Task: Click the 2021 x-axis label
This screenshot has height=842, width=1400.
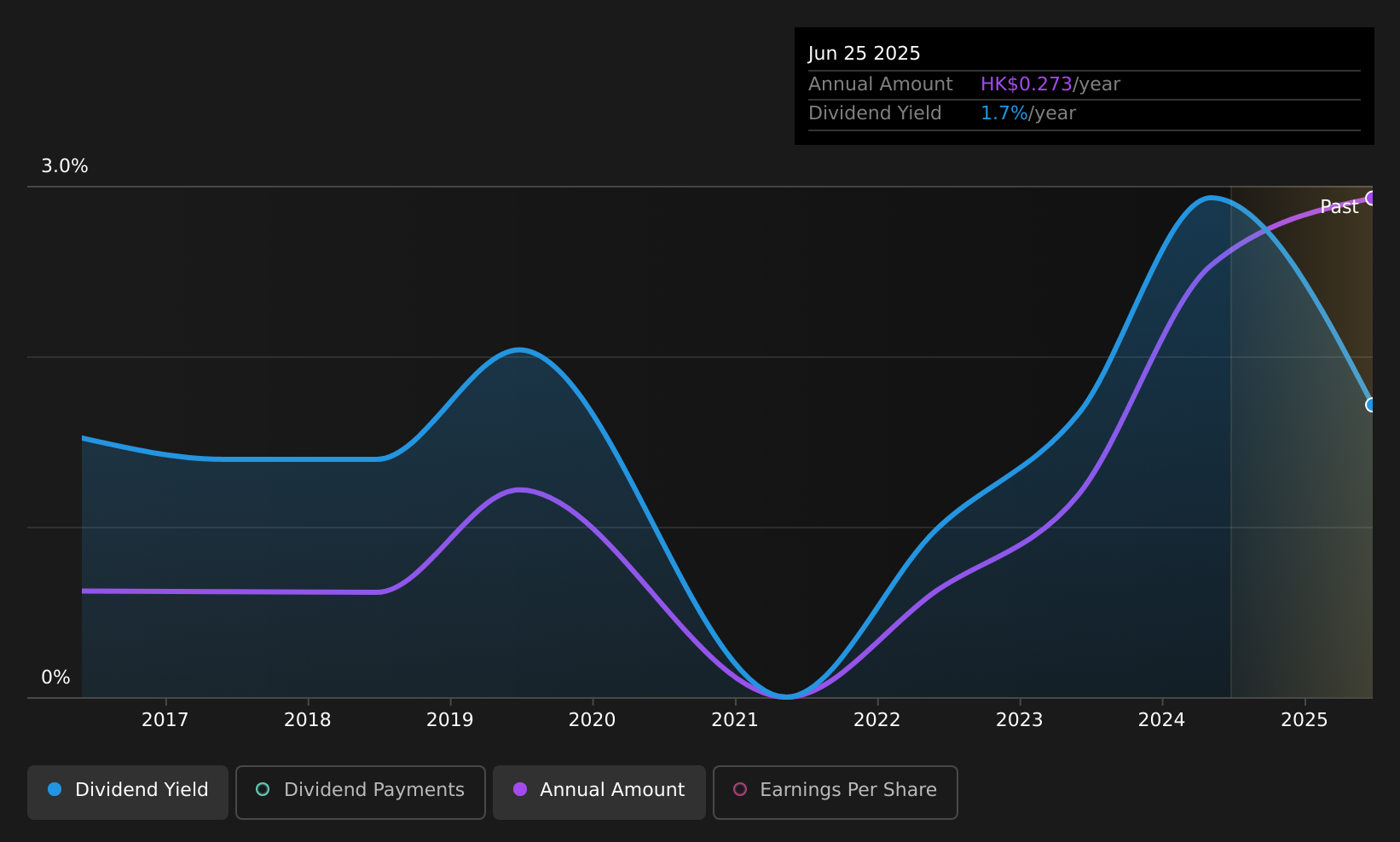Action: pyautogui.click(x=734, y=720)
